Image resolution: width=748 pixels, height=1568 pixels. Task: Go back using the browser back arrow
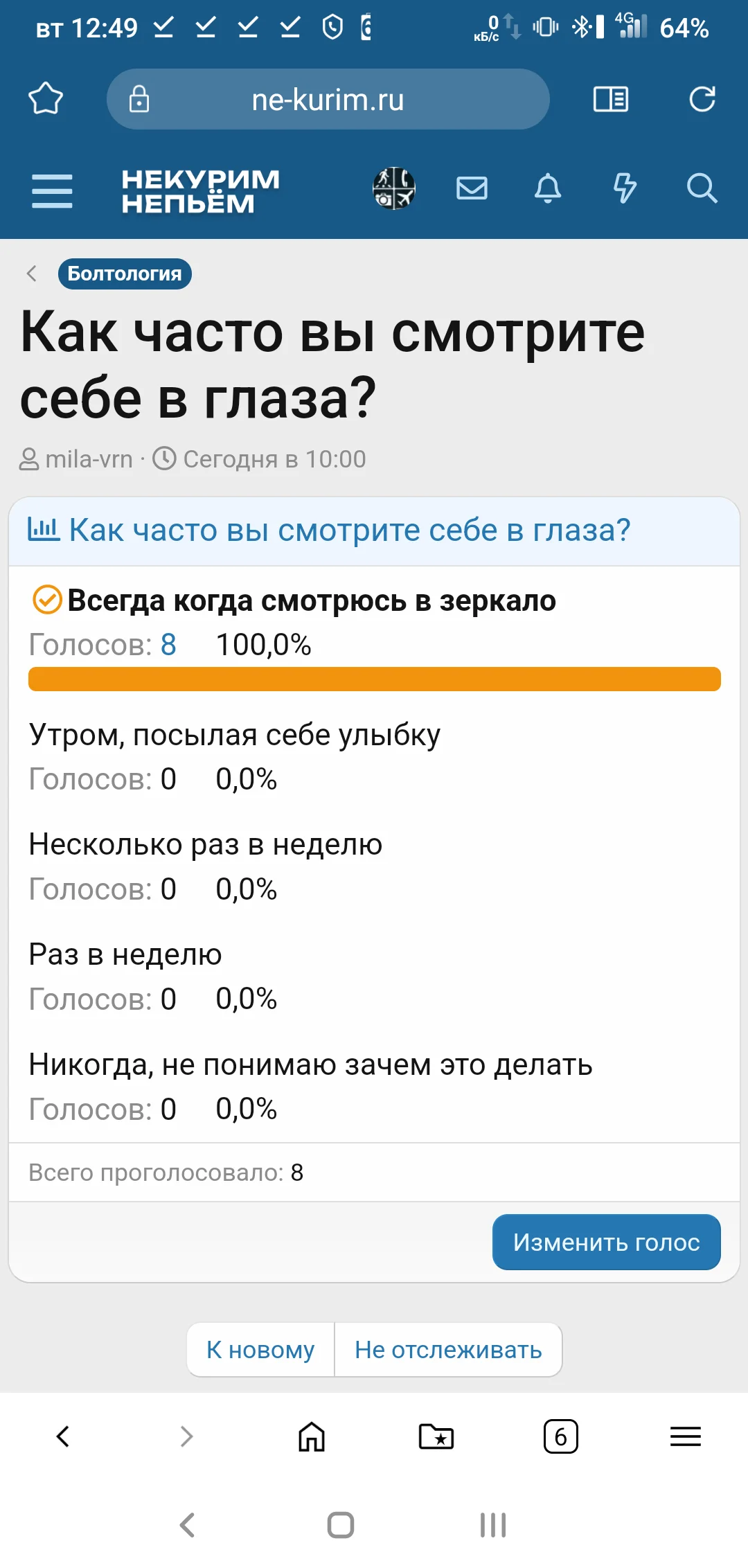click(62, 1436)
